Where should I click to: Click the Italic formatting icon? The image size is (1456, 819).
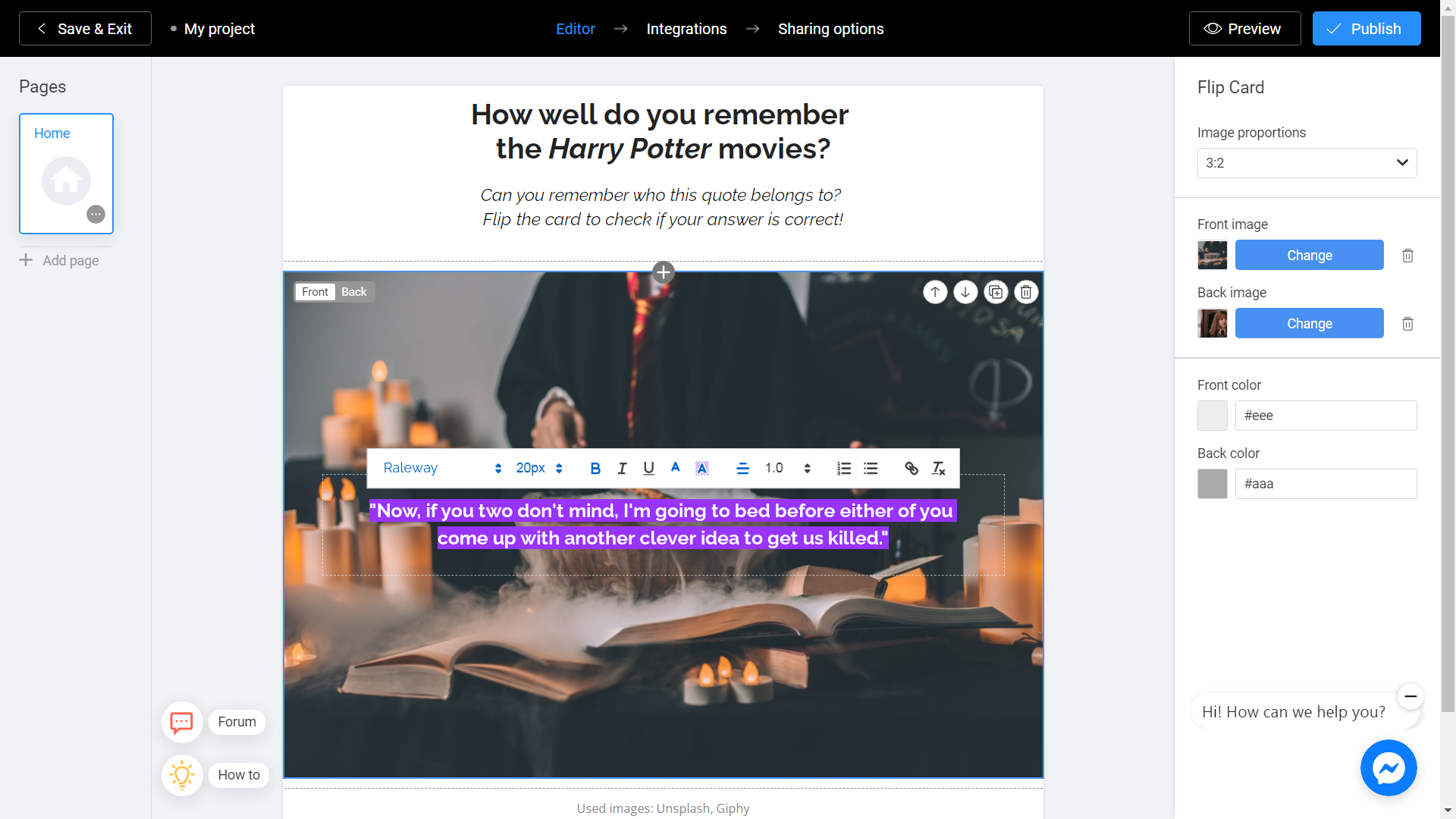click(x=621, y=468)
